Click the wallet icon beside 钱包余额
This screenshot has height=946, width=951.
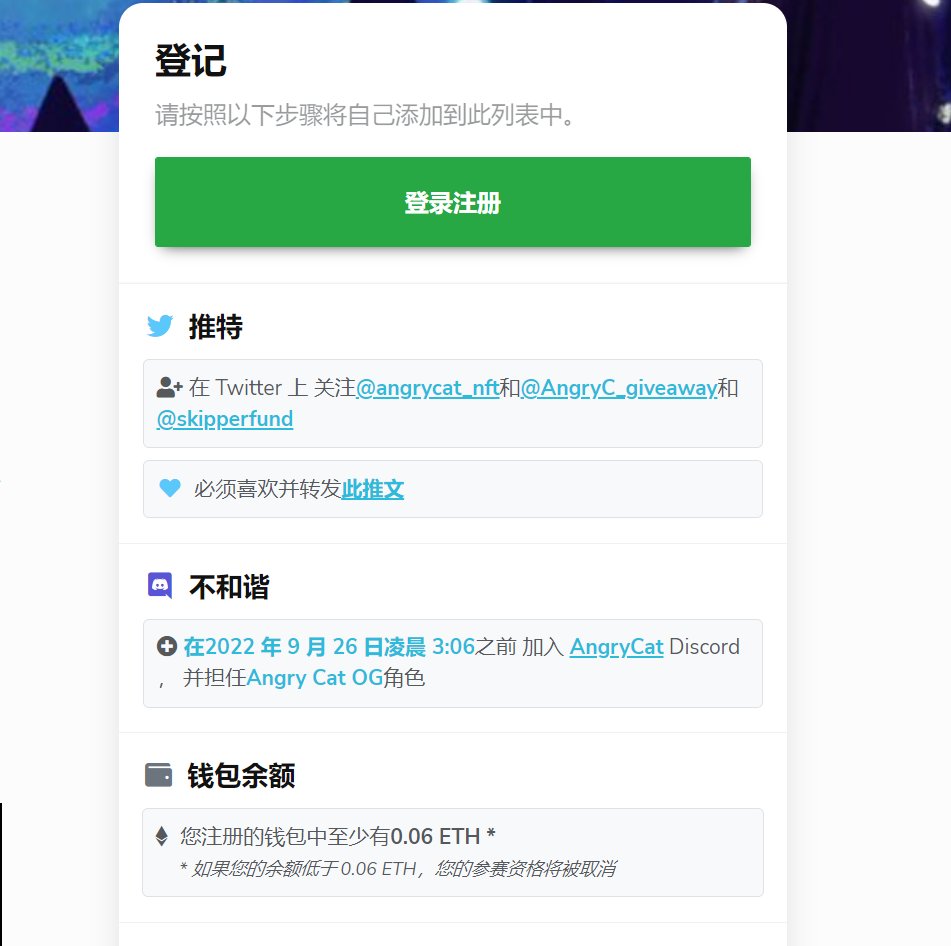(159, 775)
